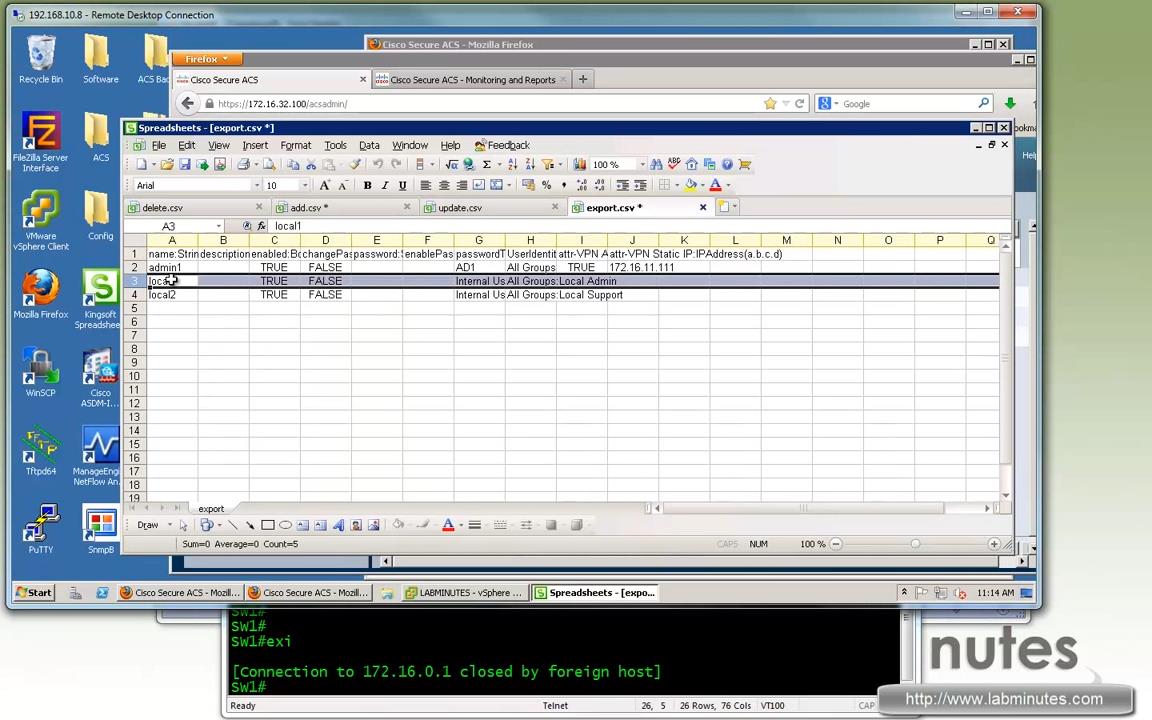Click the Format Painter brush icon
1152x720 pixels.
(x=355, y=165)
